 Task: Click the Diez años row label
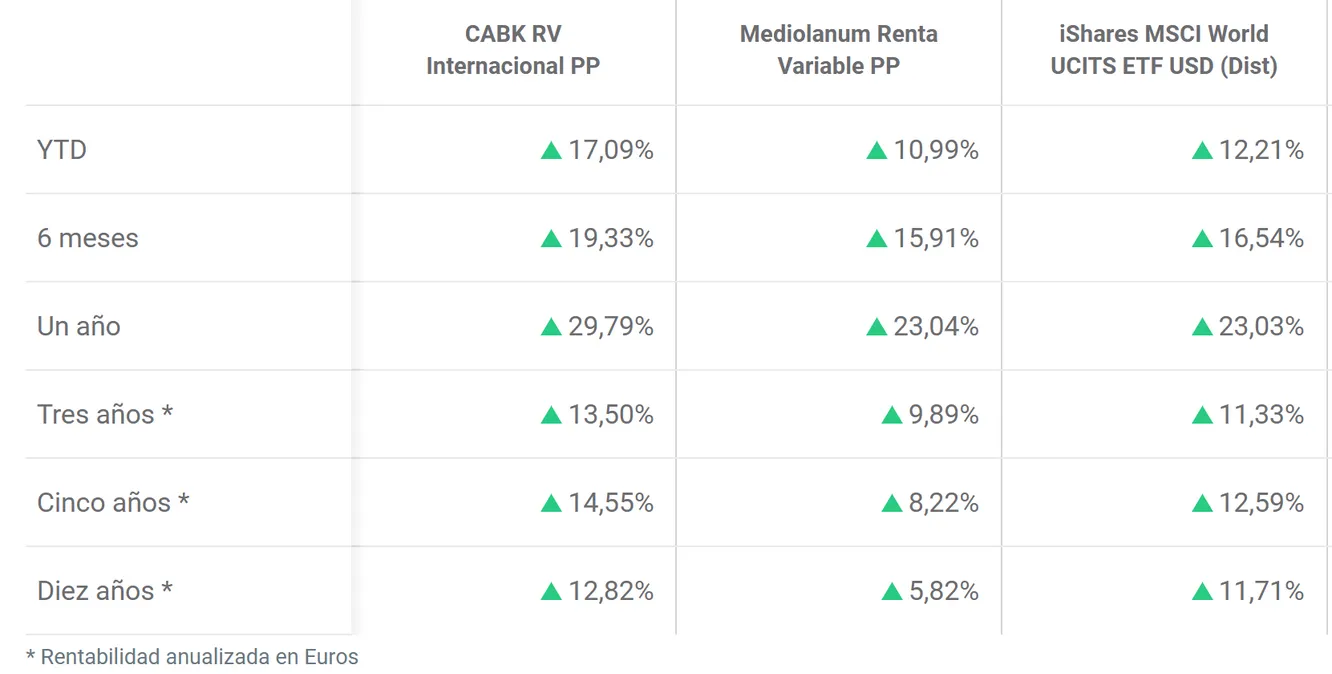coord(105,590)
